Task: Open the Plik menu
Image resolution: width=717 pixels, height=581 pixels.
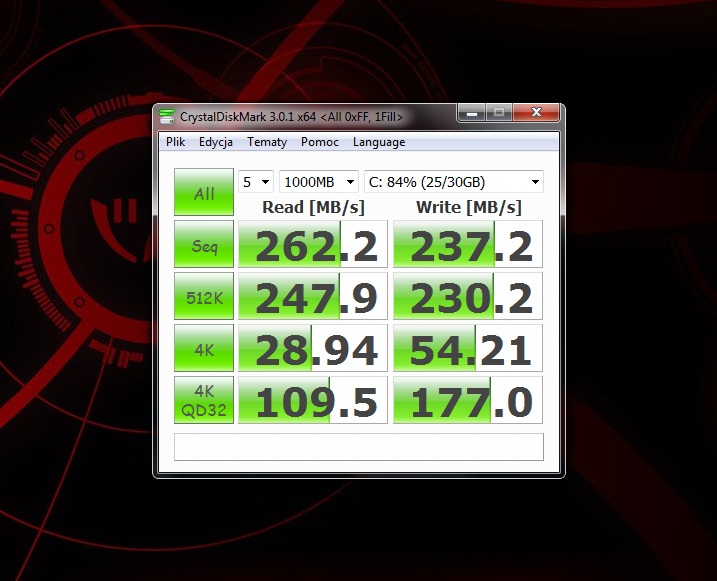Action: [x=176, y=142]
